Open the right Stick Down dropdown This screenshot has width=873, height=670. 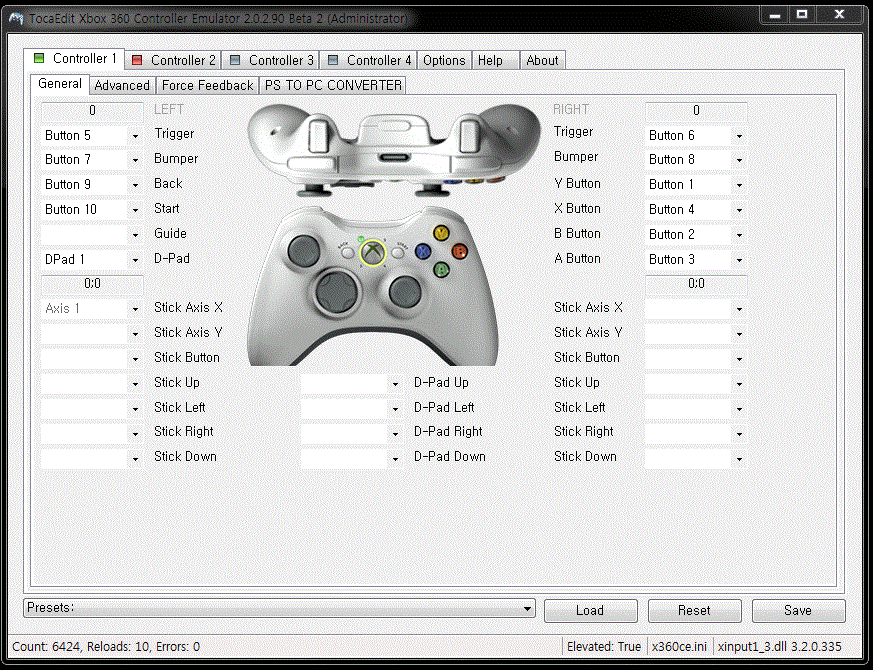(696, 459)
